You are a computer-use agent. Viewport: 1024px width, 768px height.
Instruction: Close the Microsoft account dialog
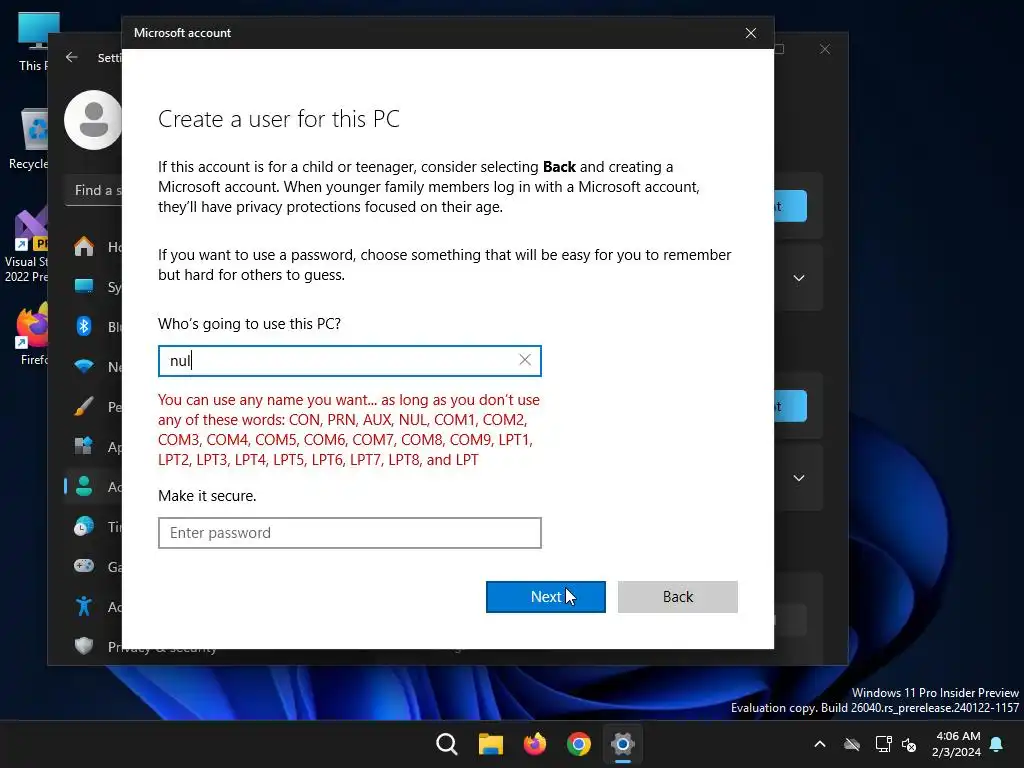click(x=751, y=33)
